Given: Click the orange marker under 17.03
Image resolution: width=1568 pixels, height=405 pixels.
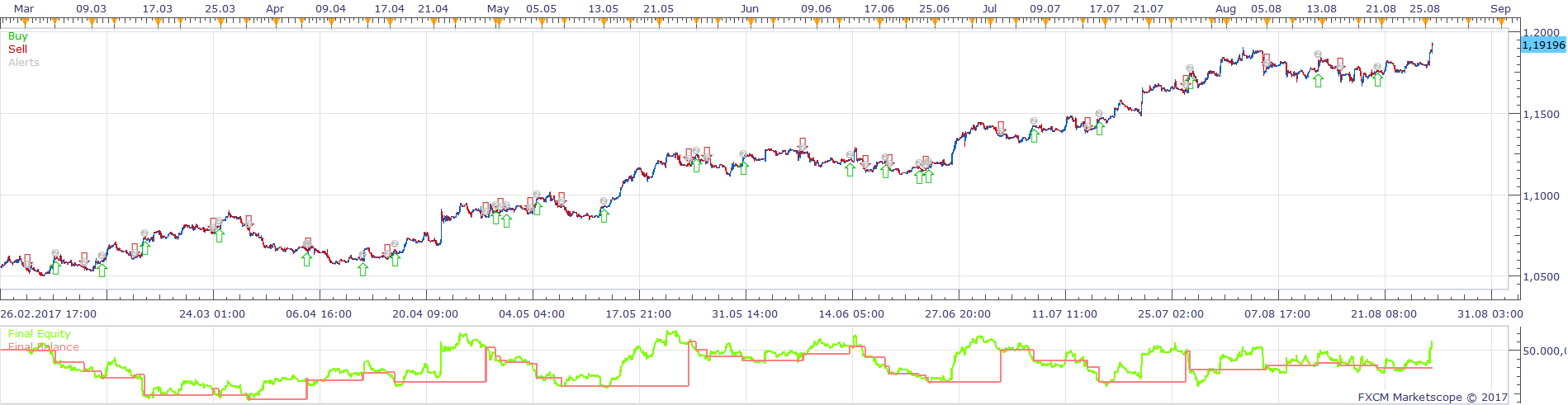Looking at the screenshot, I should tap(159, 21).
